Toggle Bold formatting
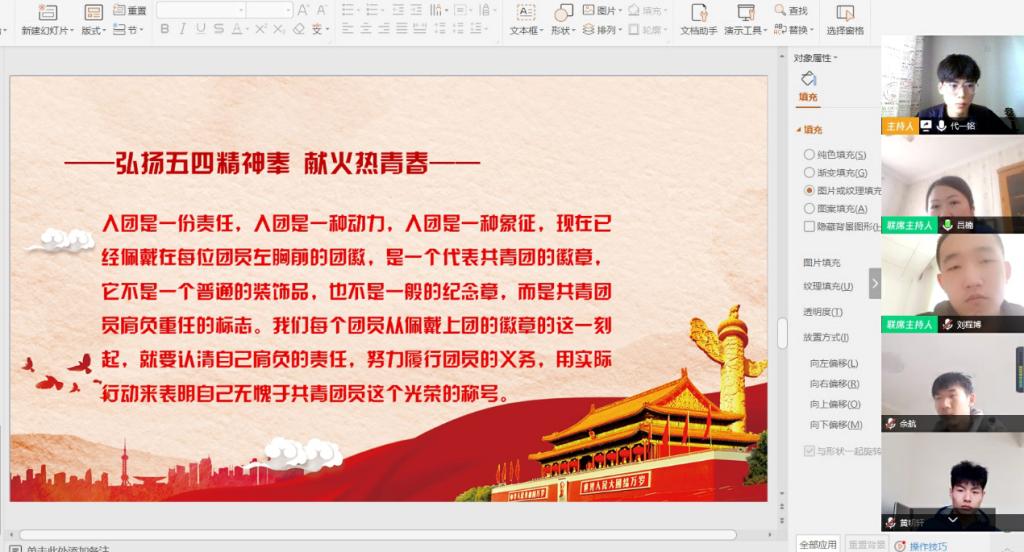 165,29
